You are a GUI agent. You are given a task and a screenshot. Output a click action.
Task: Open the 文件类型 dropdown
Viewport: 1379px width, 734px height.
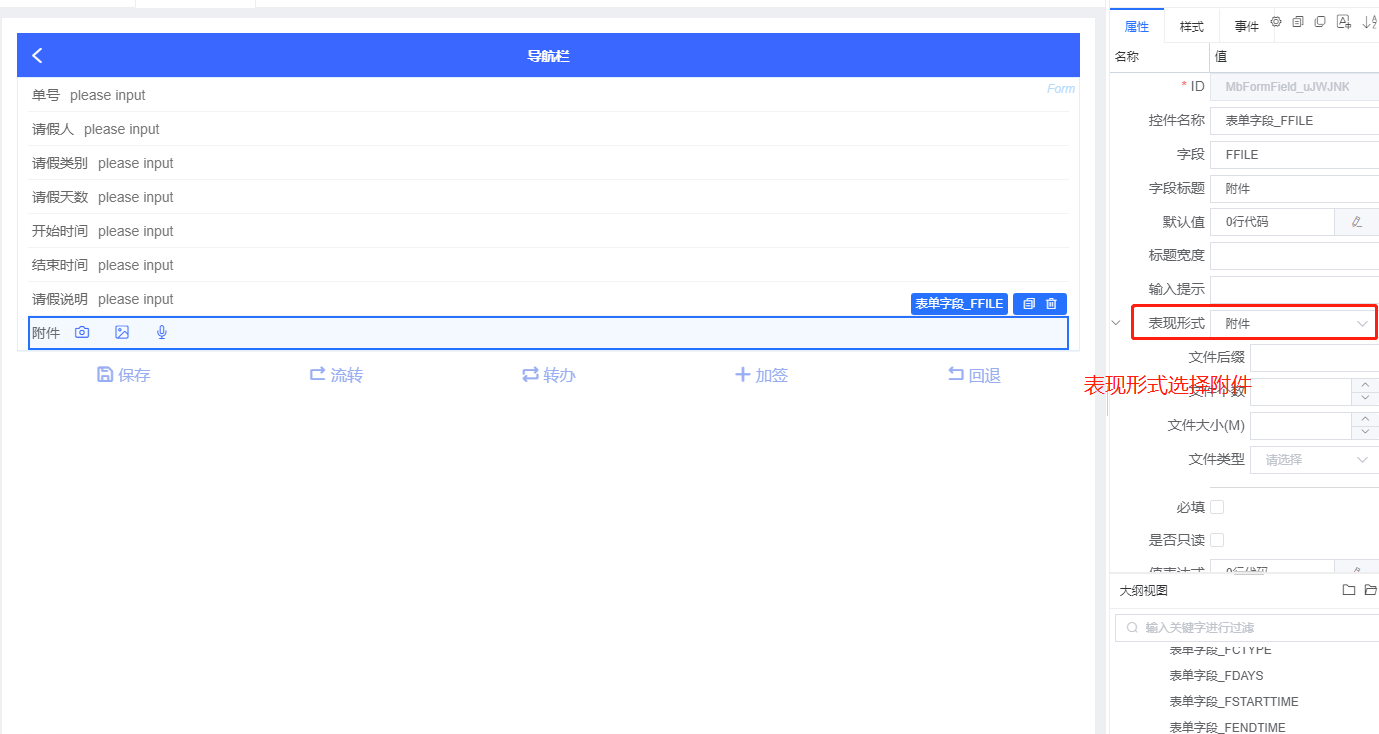click(1314, 460)
